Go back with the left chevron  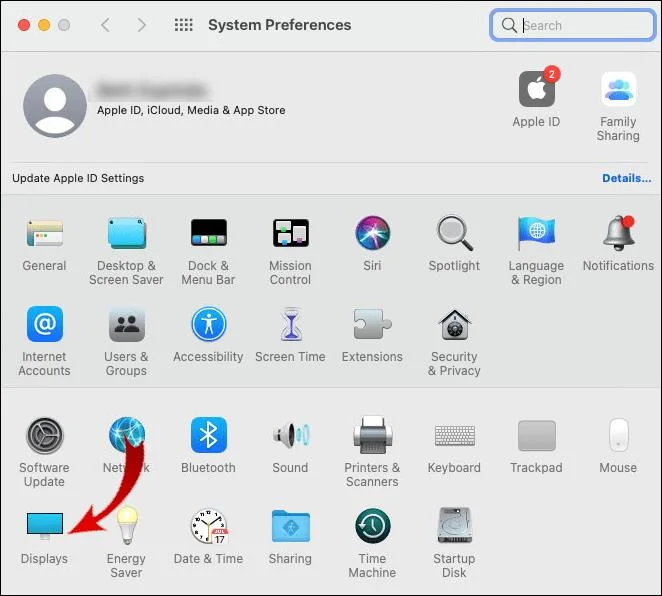click(x=106, y=25)
